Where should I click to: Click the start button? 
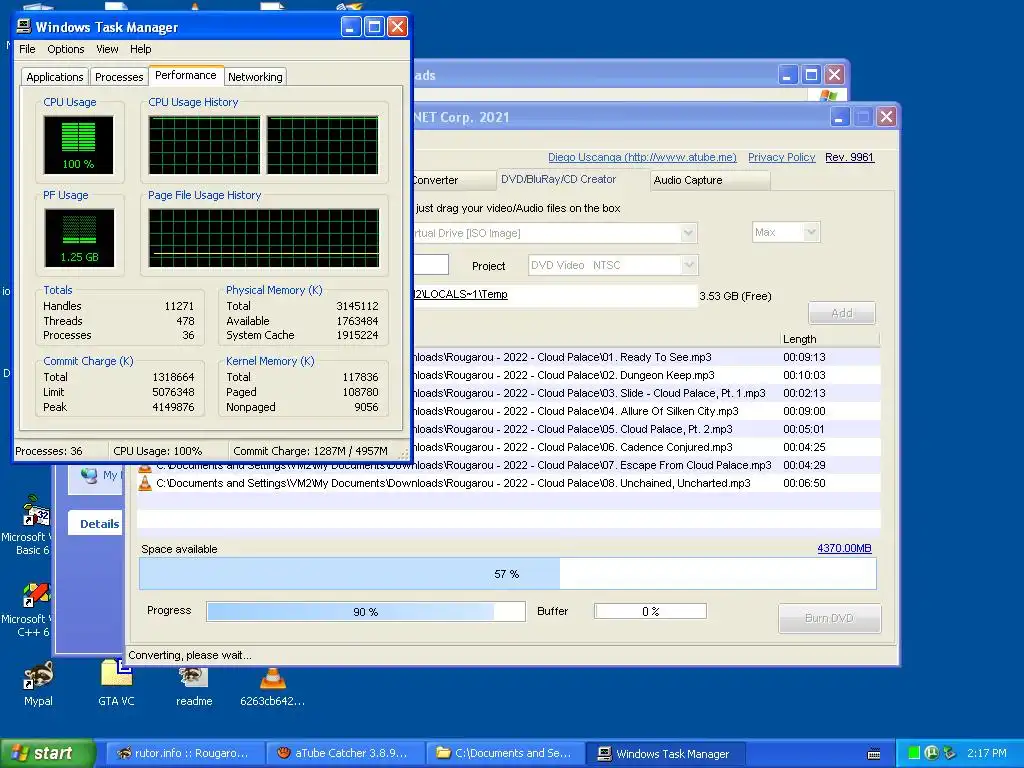[47, 754]
